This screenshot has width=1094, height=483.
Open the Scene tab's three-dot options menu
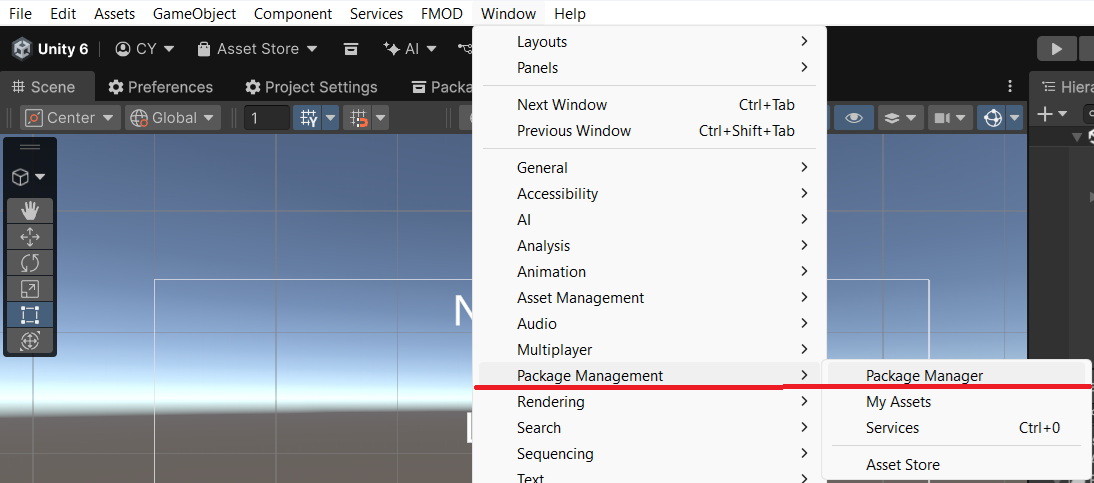pos(1010,87)
